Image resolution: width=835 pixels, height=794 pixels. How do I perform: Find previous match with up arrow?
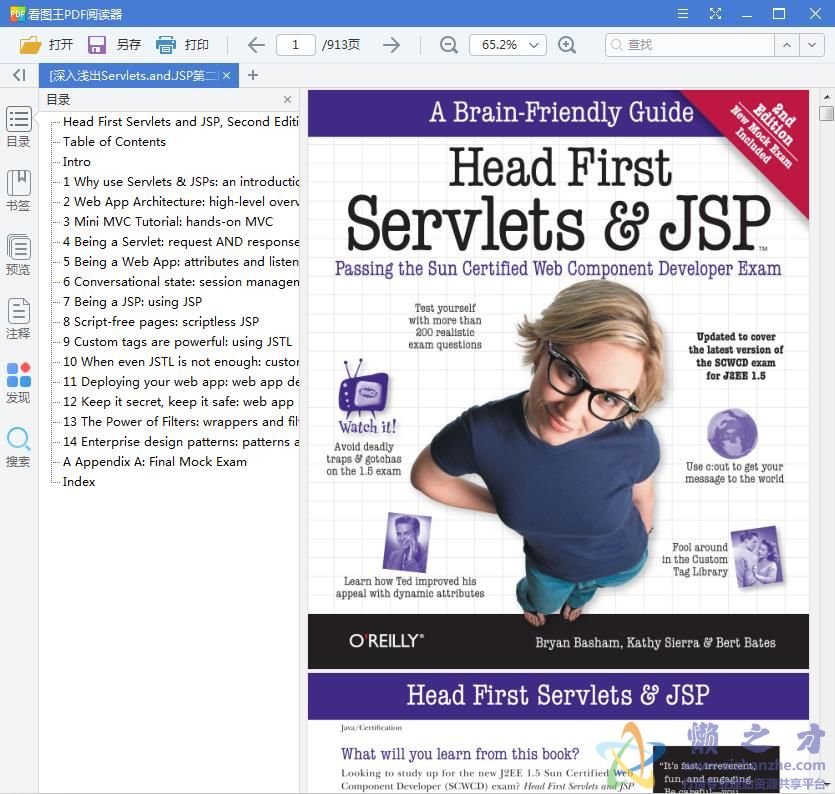pos(787,45)
